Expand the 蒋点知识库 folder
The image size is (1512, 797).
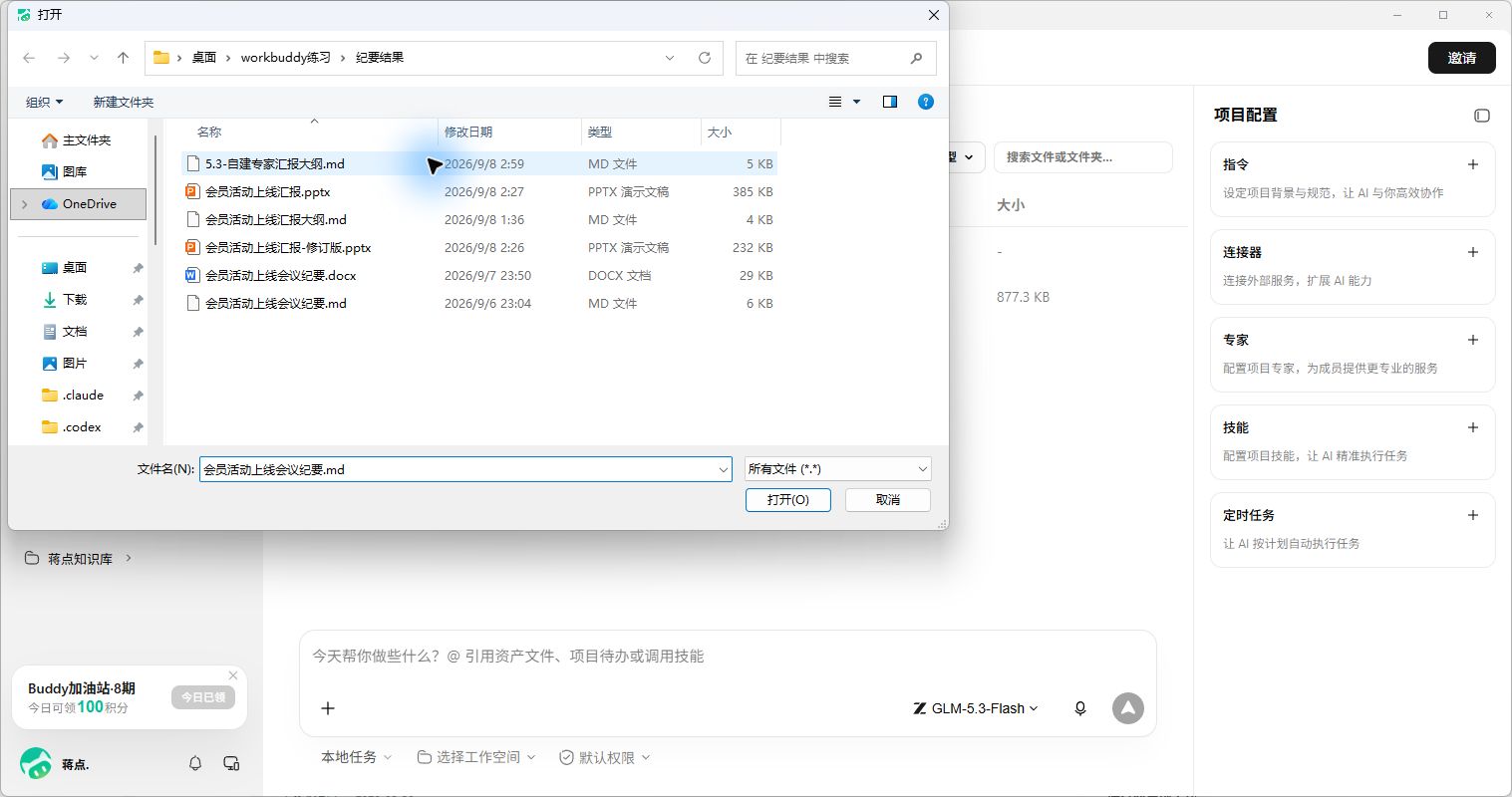tap(129, 559)
